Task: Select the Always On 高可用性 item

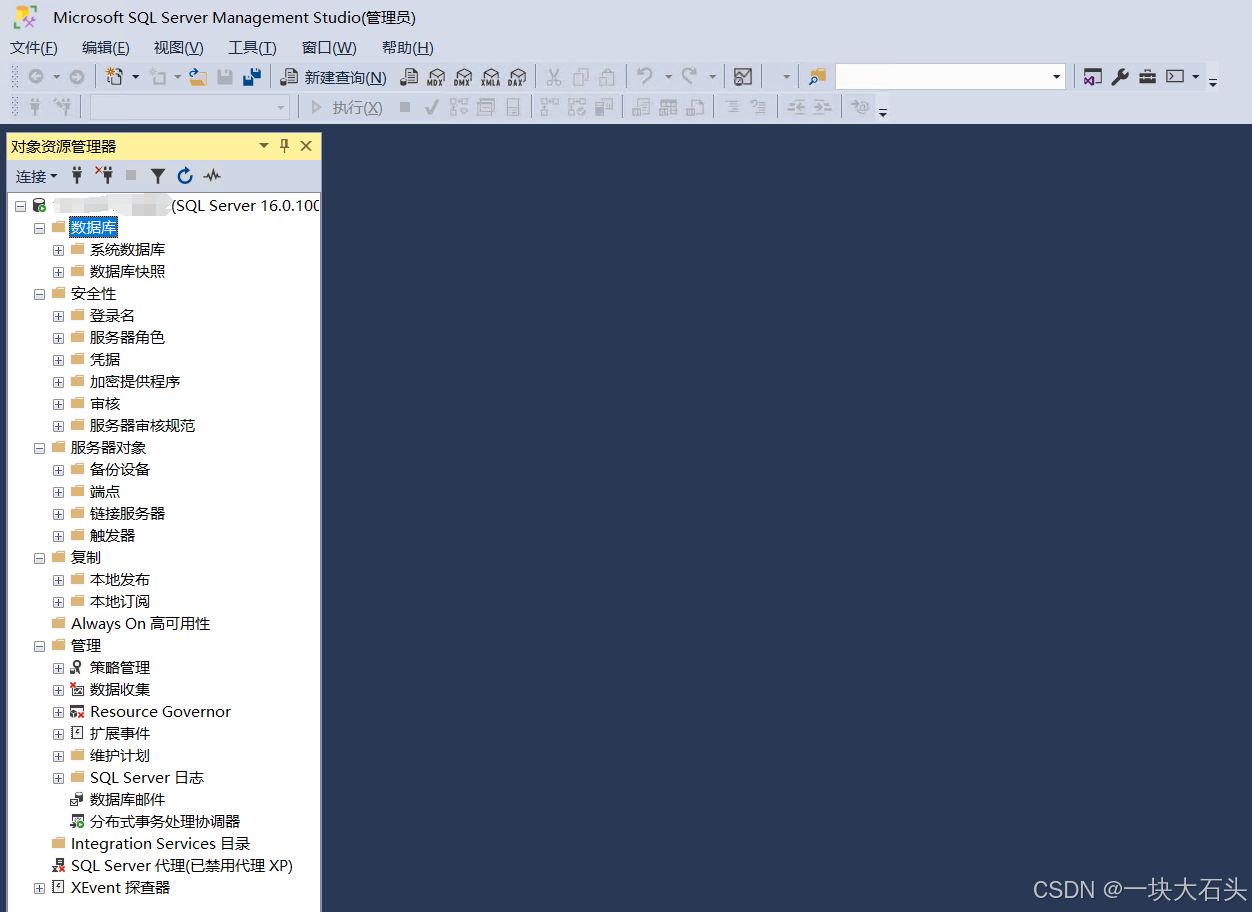Action: coord(141,624)
